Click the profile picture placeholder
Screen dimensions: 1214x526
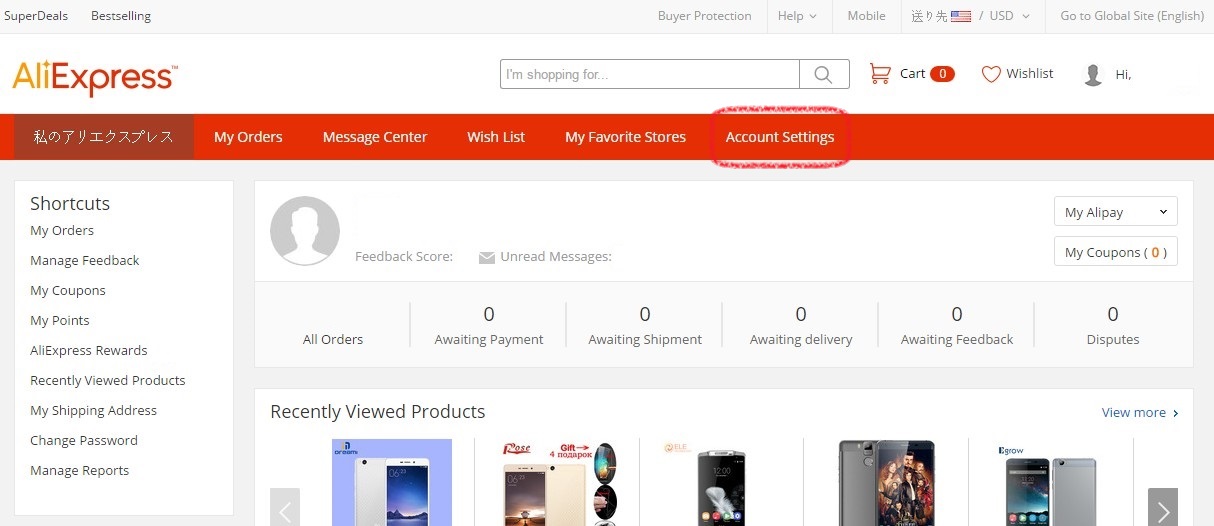(x=305, y=231)
